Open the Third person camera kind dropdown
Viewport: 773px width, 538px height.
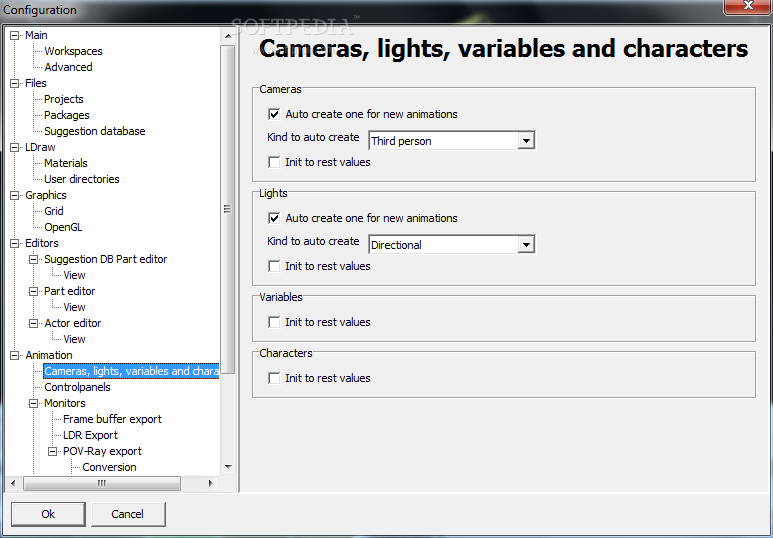point(526,141)
